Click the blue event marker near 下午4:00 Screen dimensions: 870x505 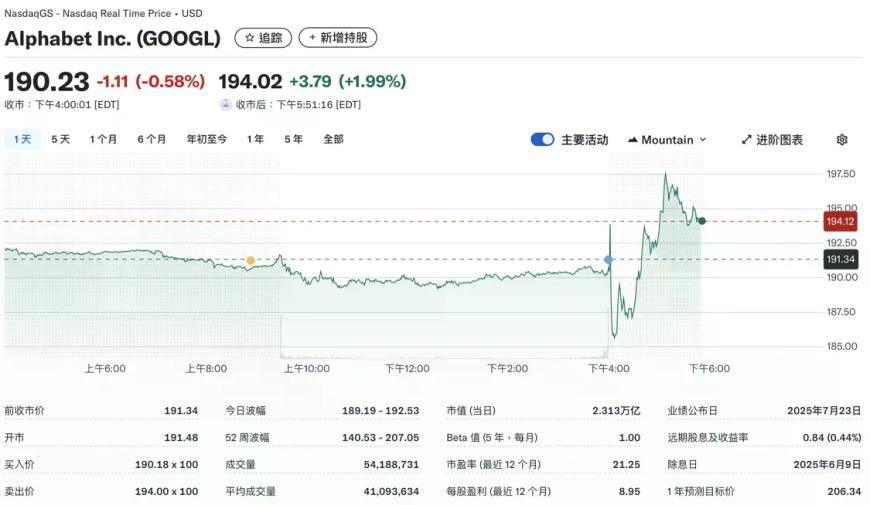pos(608,260)
